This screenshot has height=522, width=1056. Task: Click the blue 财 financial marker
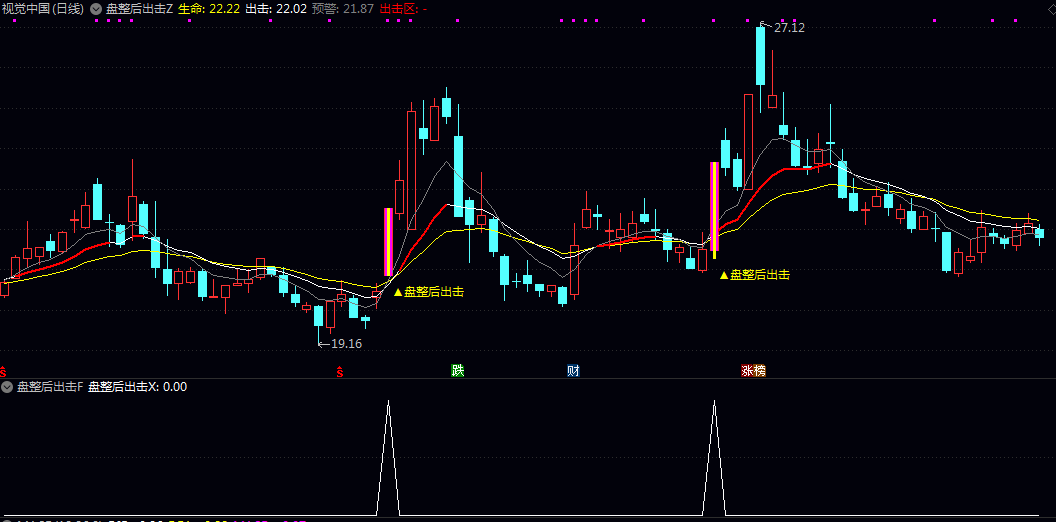click(x=573, y=370)
